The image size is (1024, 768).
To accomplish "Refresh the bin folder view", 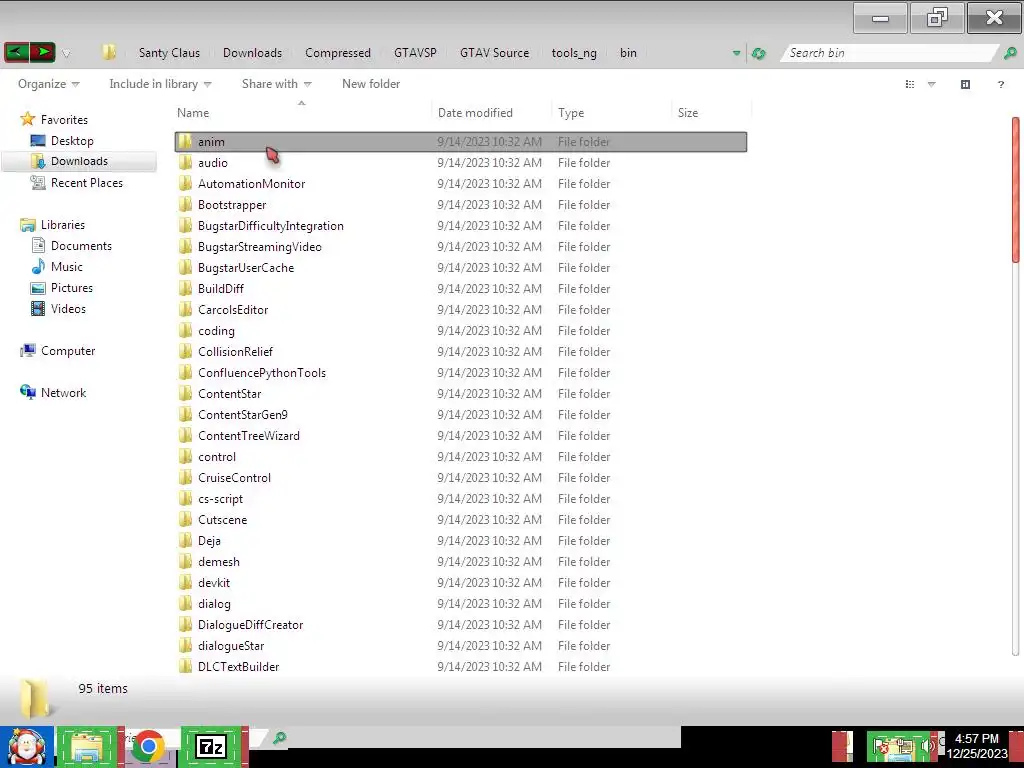I will pos(758,54).
